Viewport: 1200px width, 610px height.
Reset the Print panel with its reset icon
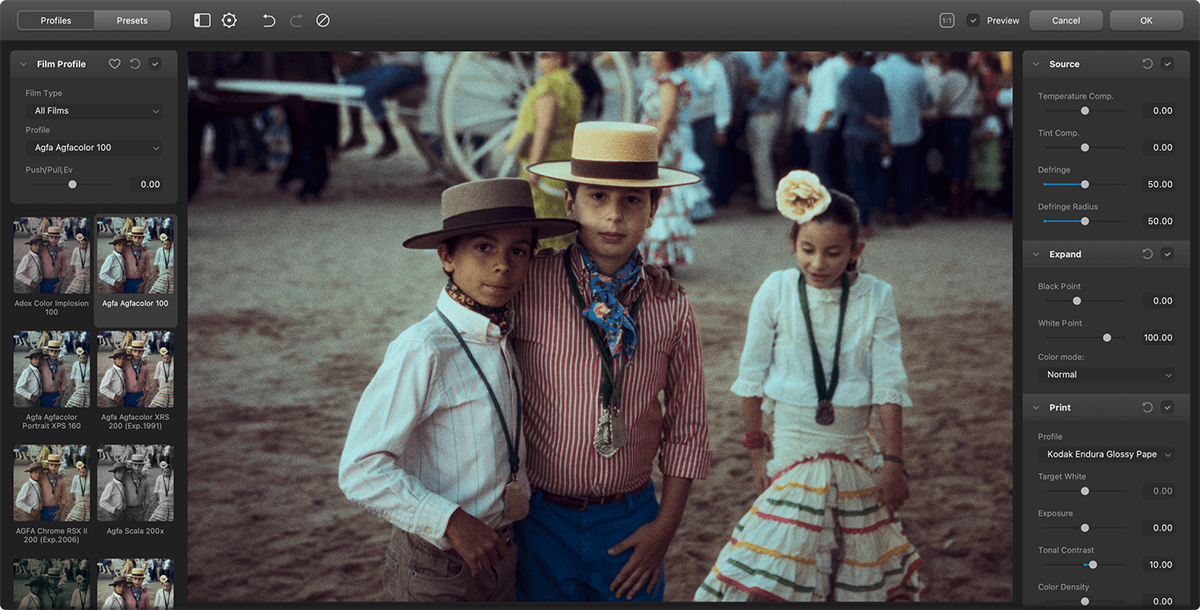1149,407
